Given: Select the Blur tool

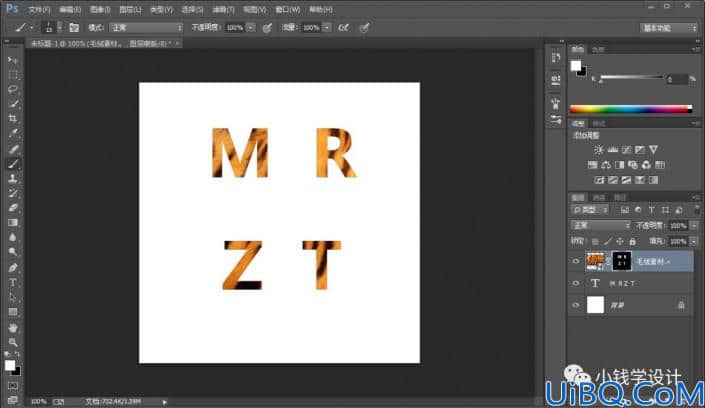Looking at the screenshot, I should 13,238.
